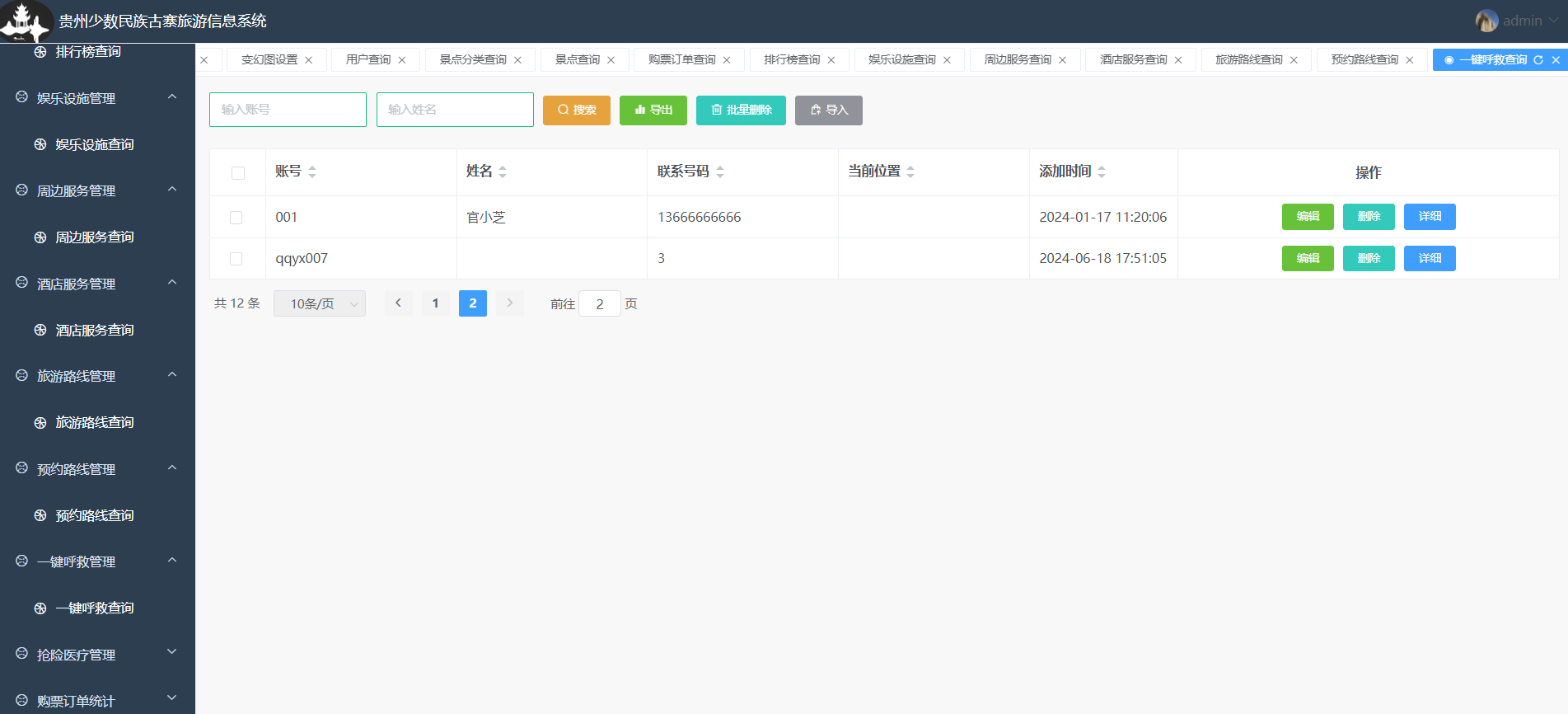Delete the row for account 001
The image size is (1568, 714).
1369,217
